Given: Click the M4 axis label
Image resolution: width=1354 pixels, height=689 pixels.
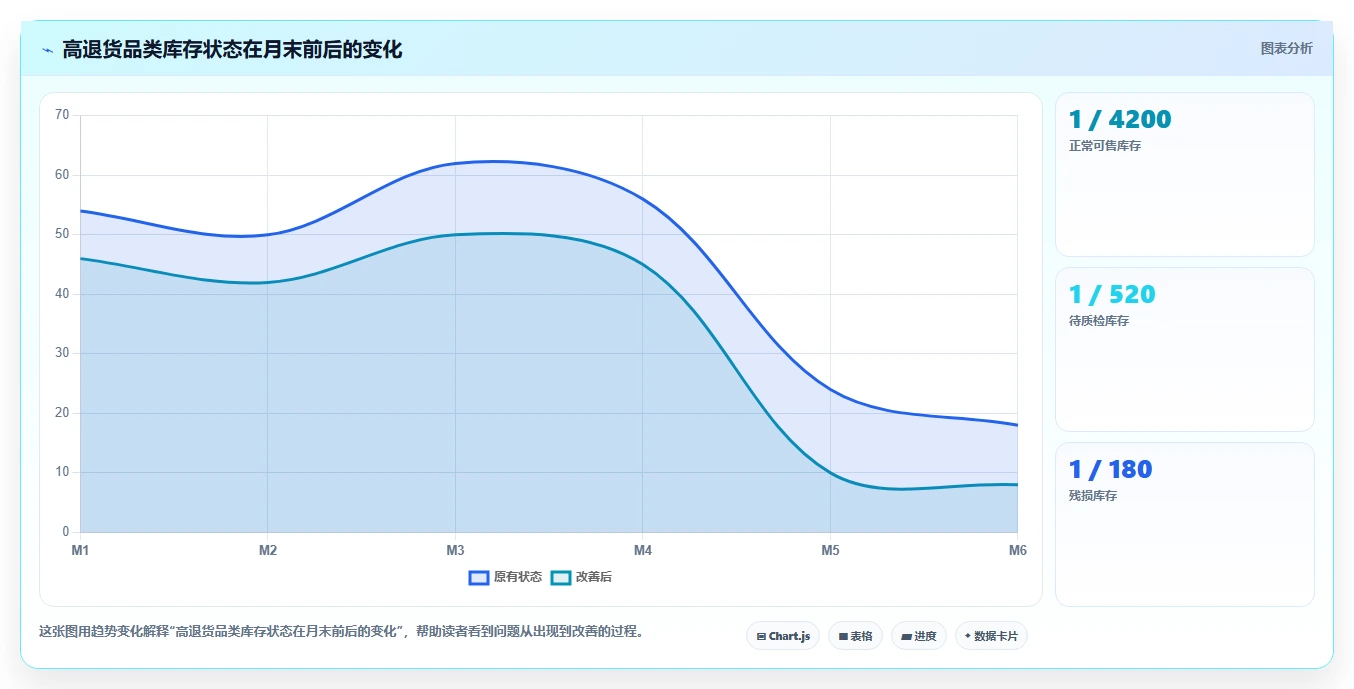Looking at the screenshot, I should [x=643, y=550].
